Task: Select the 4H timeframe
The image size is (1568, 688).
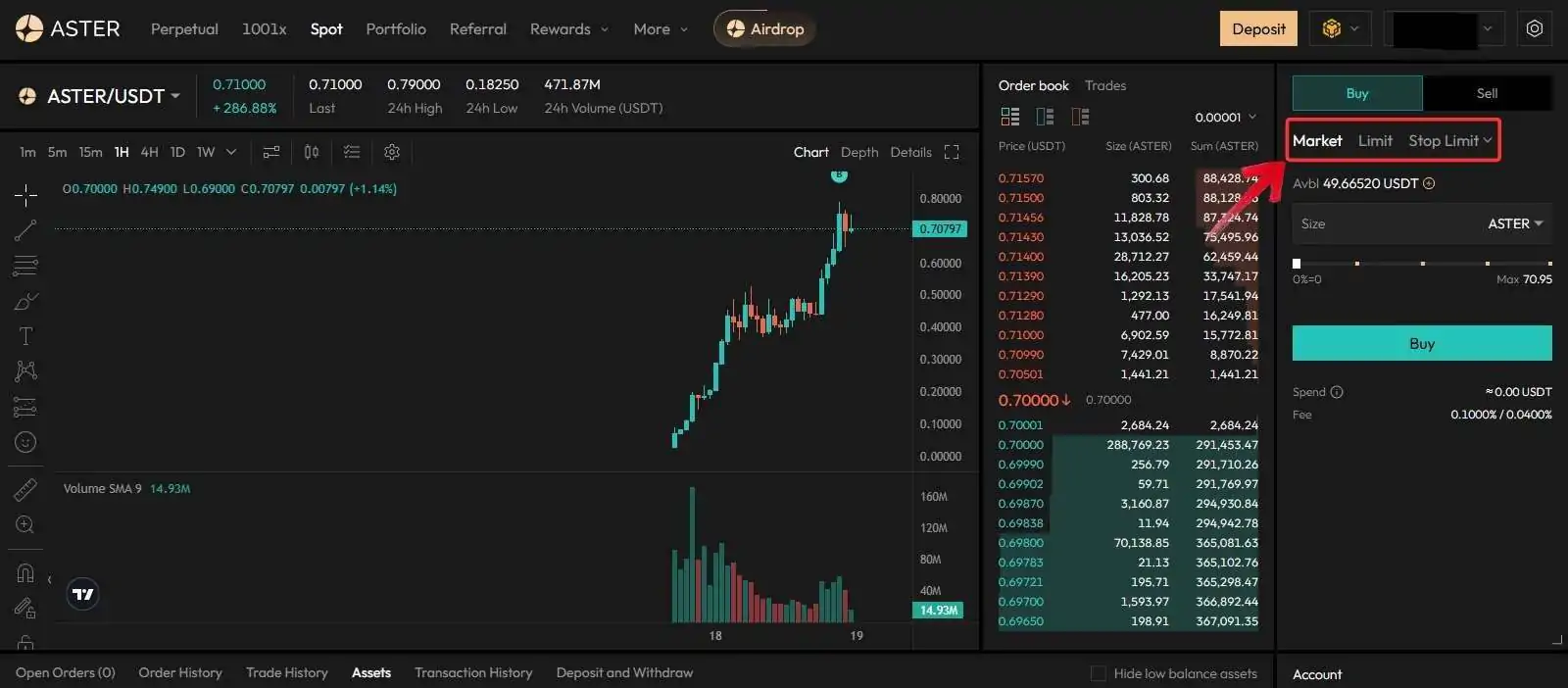Action: 149,152
